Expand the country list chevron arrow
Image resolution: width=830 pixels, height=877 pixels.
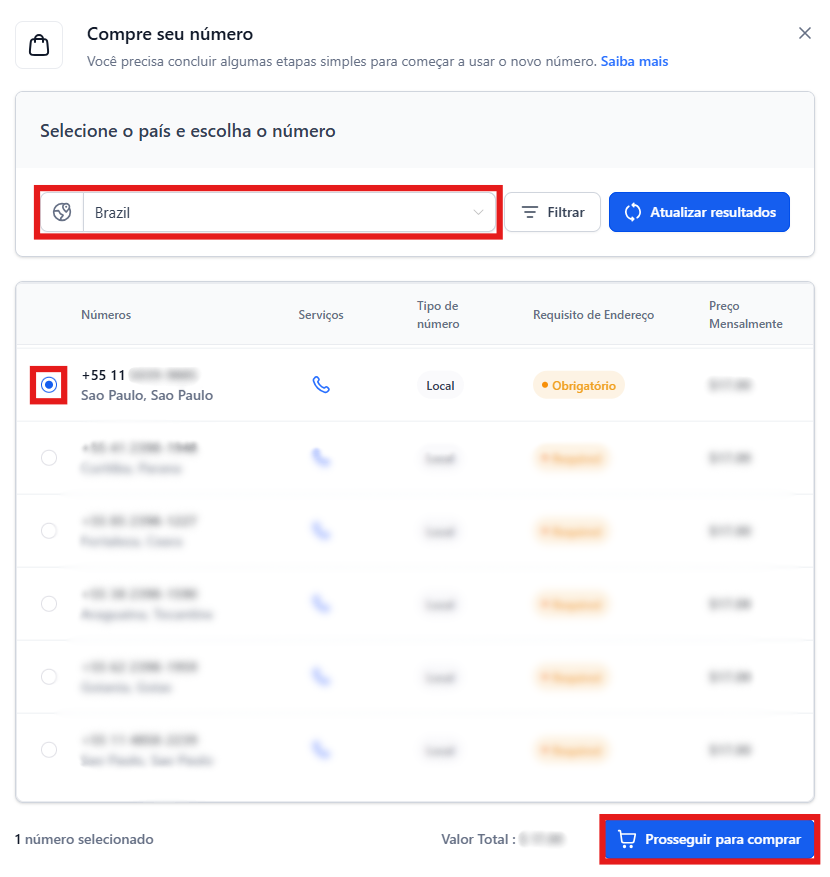click(478, 212)
